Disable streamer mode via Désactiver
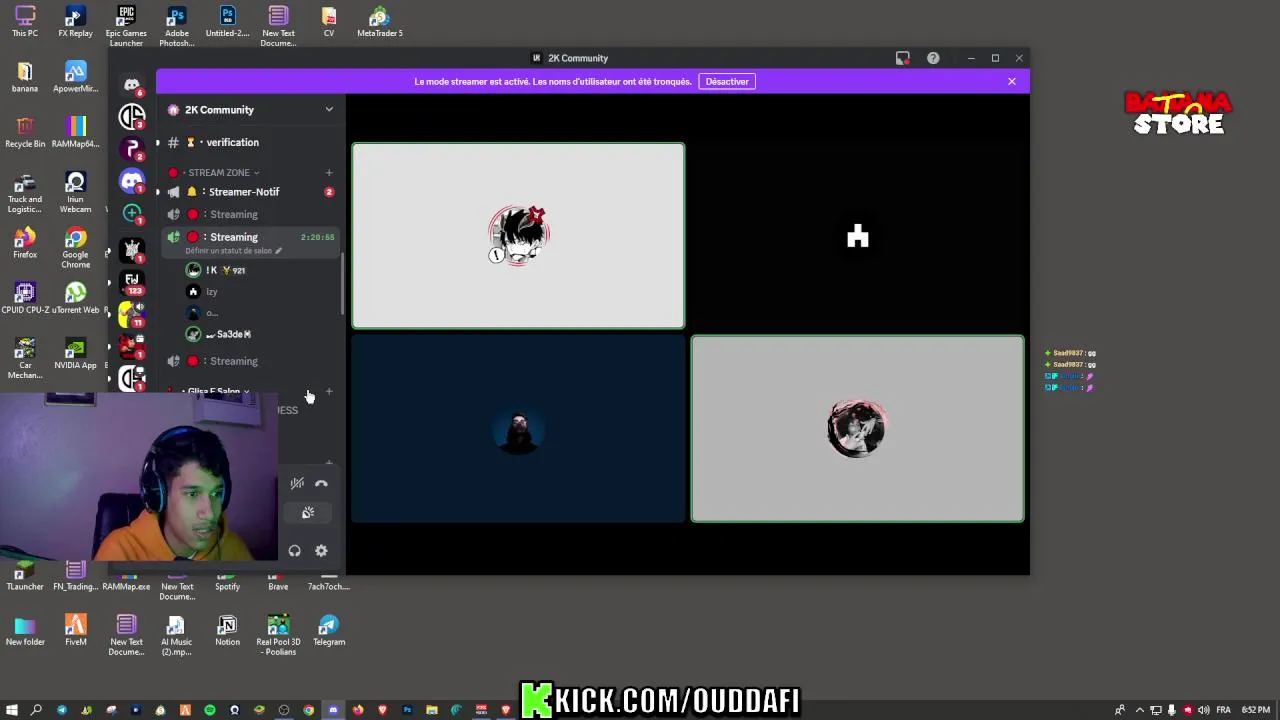Viewport: 1280px width, 720px height. pos(727,82)
